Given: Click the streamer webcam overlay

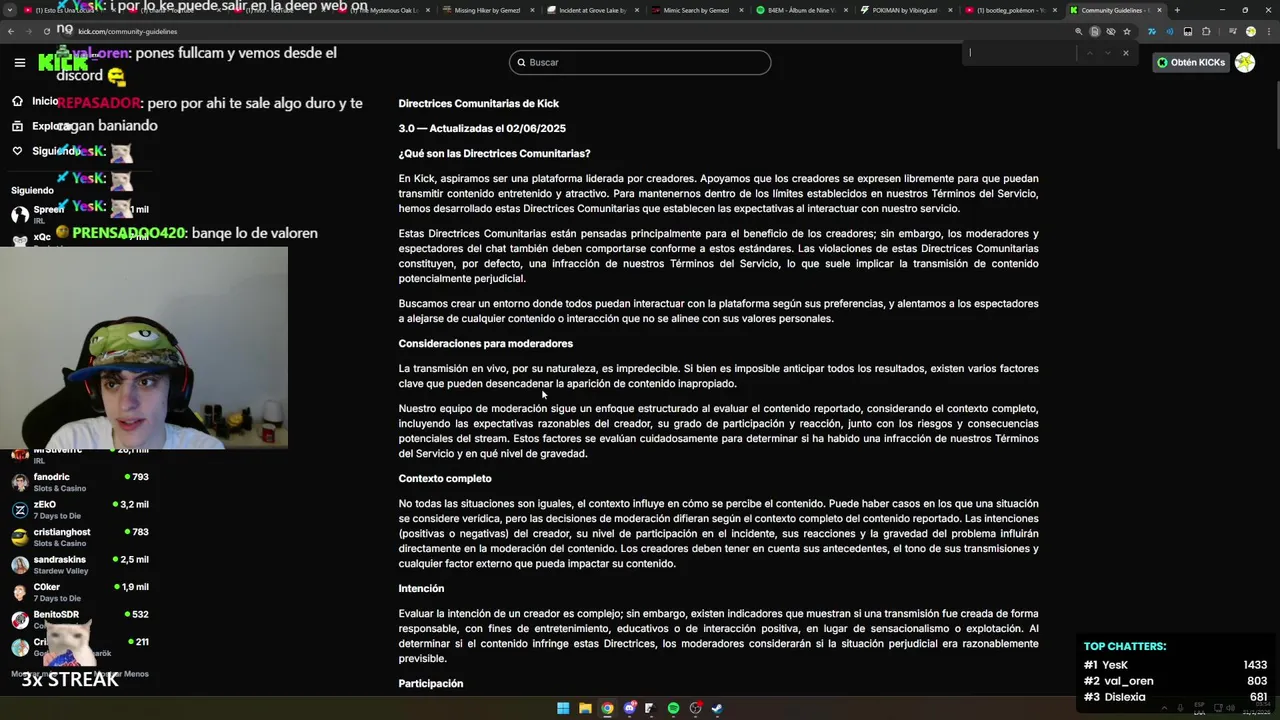Looking at the screenshot, I should [144, 348].
